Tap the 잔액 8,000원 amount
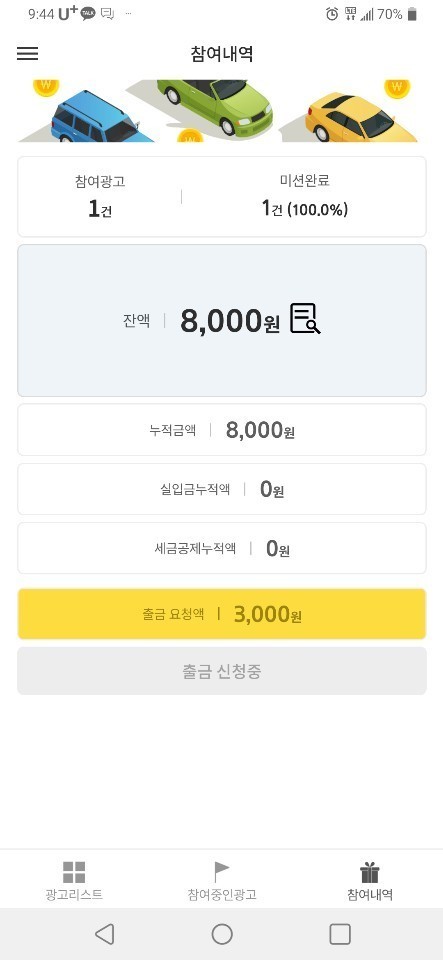443x960 pixels. coord(229,321)
